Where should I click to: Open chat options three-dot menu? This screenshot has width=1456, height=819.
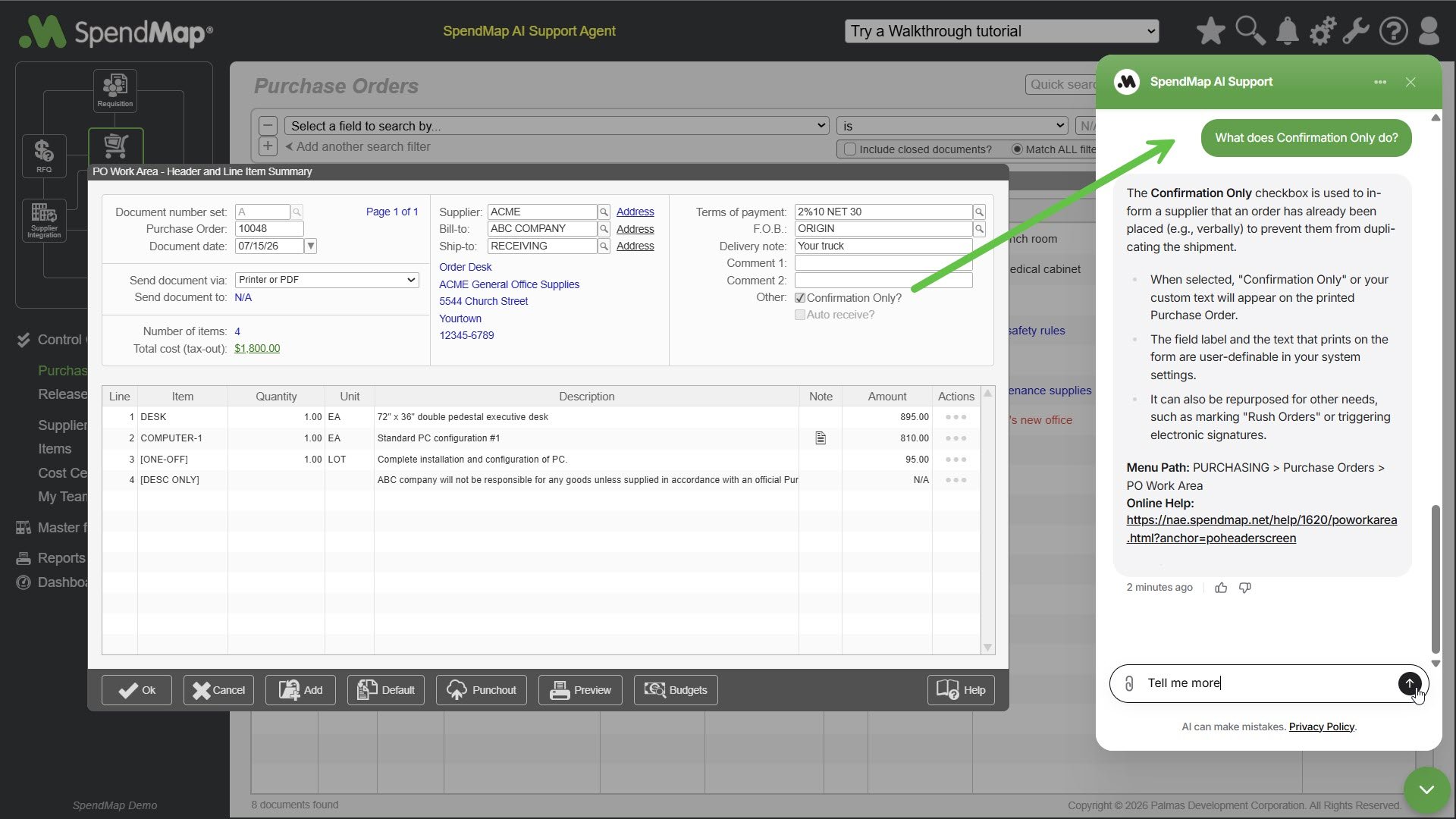1380,82
